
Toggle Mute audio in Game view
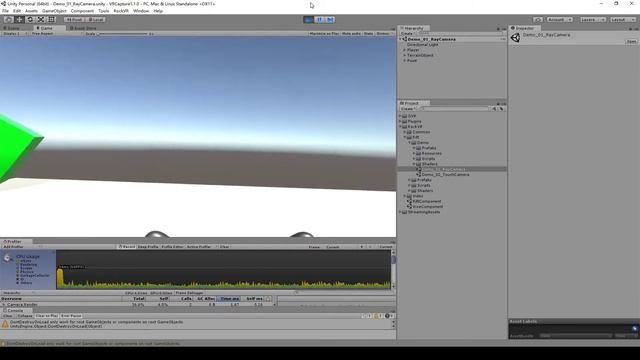[351, 33]
